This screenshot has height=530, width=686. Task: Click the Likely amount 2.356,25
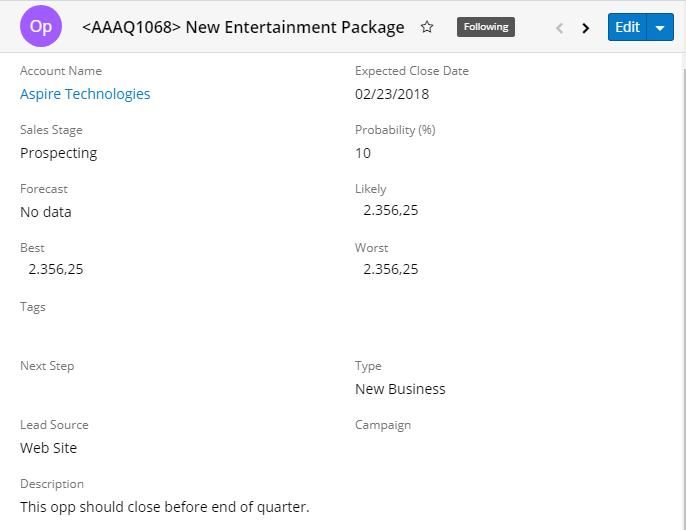coord(391,210)
